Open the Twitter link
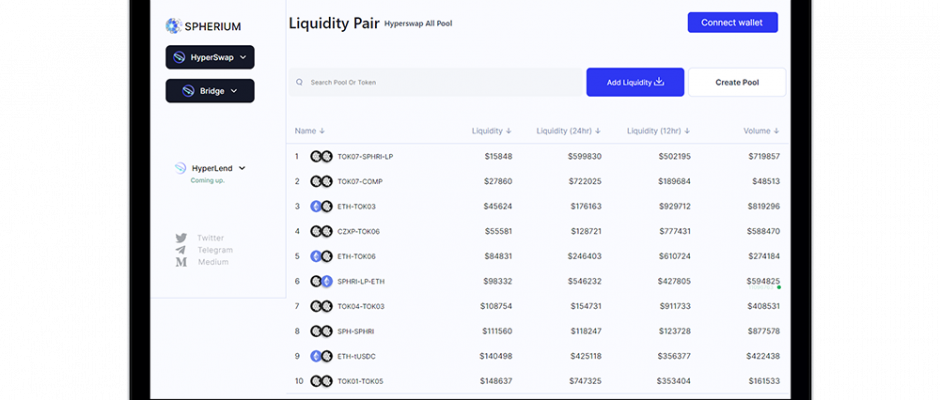This screenshot has width=940, height=400. 210,238
